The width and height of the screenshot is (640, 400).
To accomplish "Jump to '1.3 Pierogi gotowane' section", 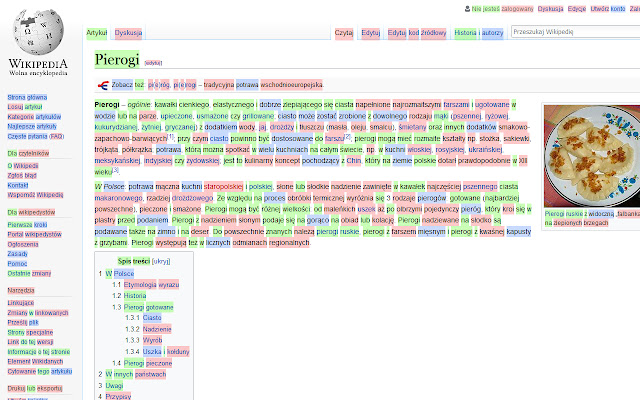I will (x=143, y=307).
